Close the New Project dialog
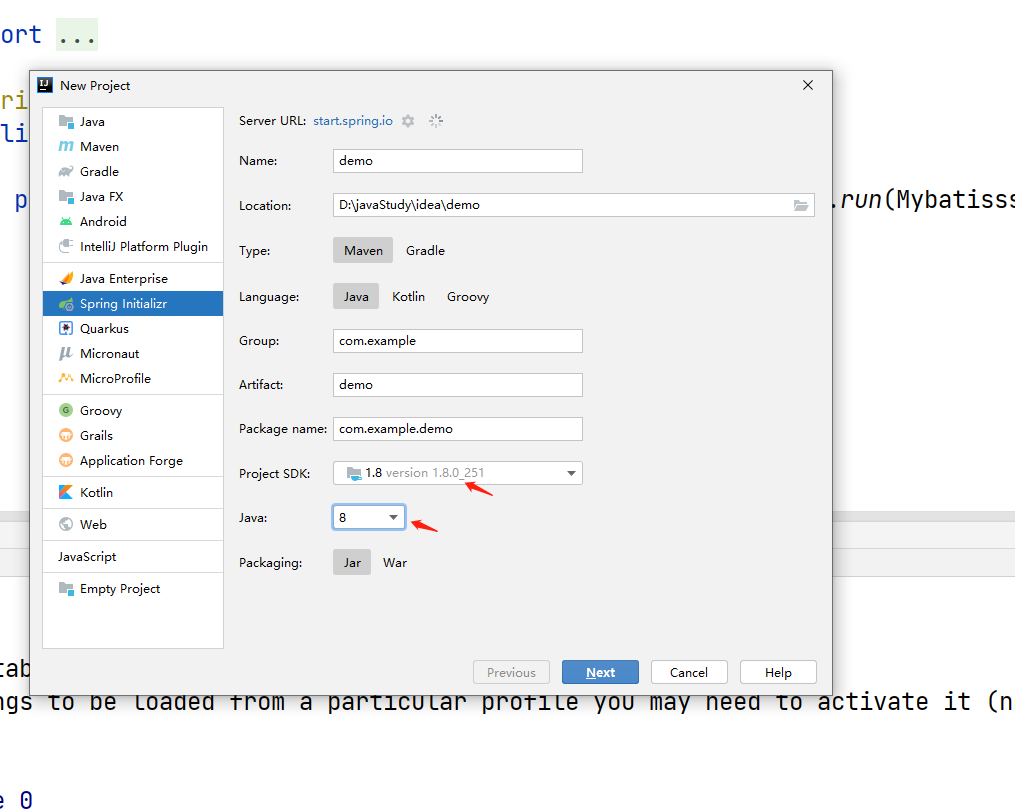1015x809 pixels. click(x=808, y=85)
